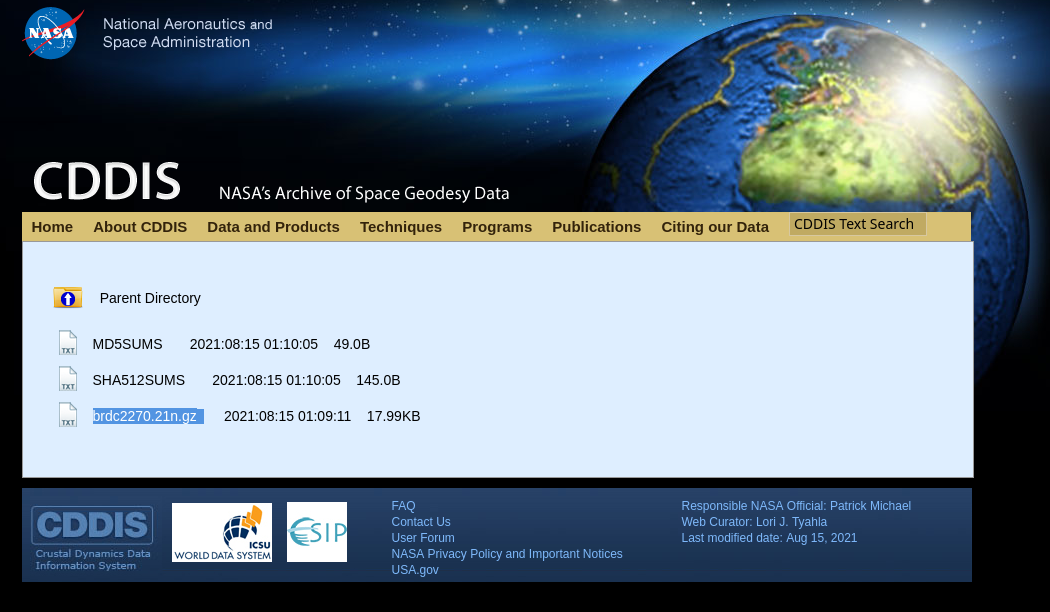
Task: Click the Contact Us link
Action: [420, 522]
